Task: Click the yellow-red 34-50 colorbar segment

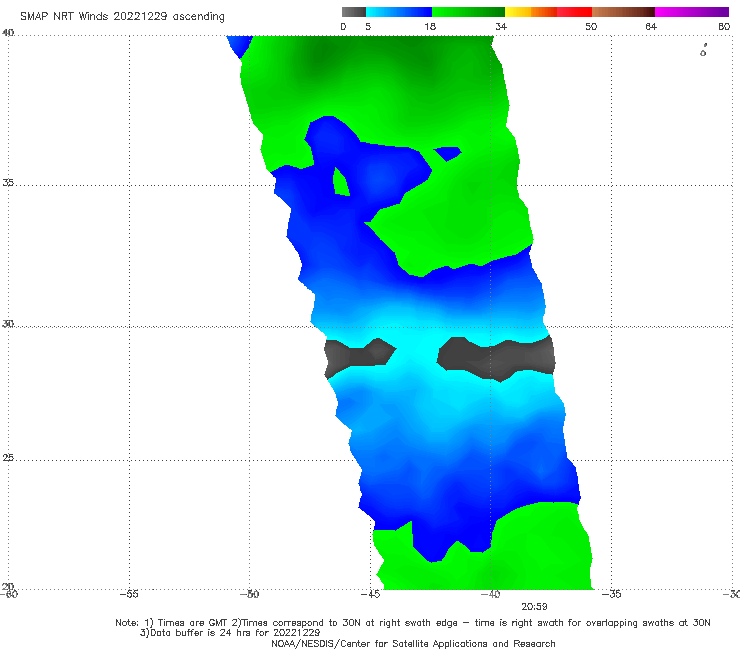Action: 548,12
